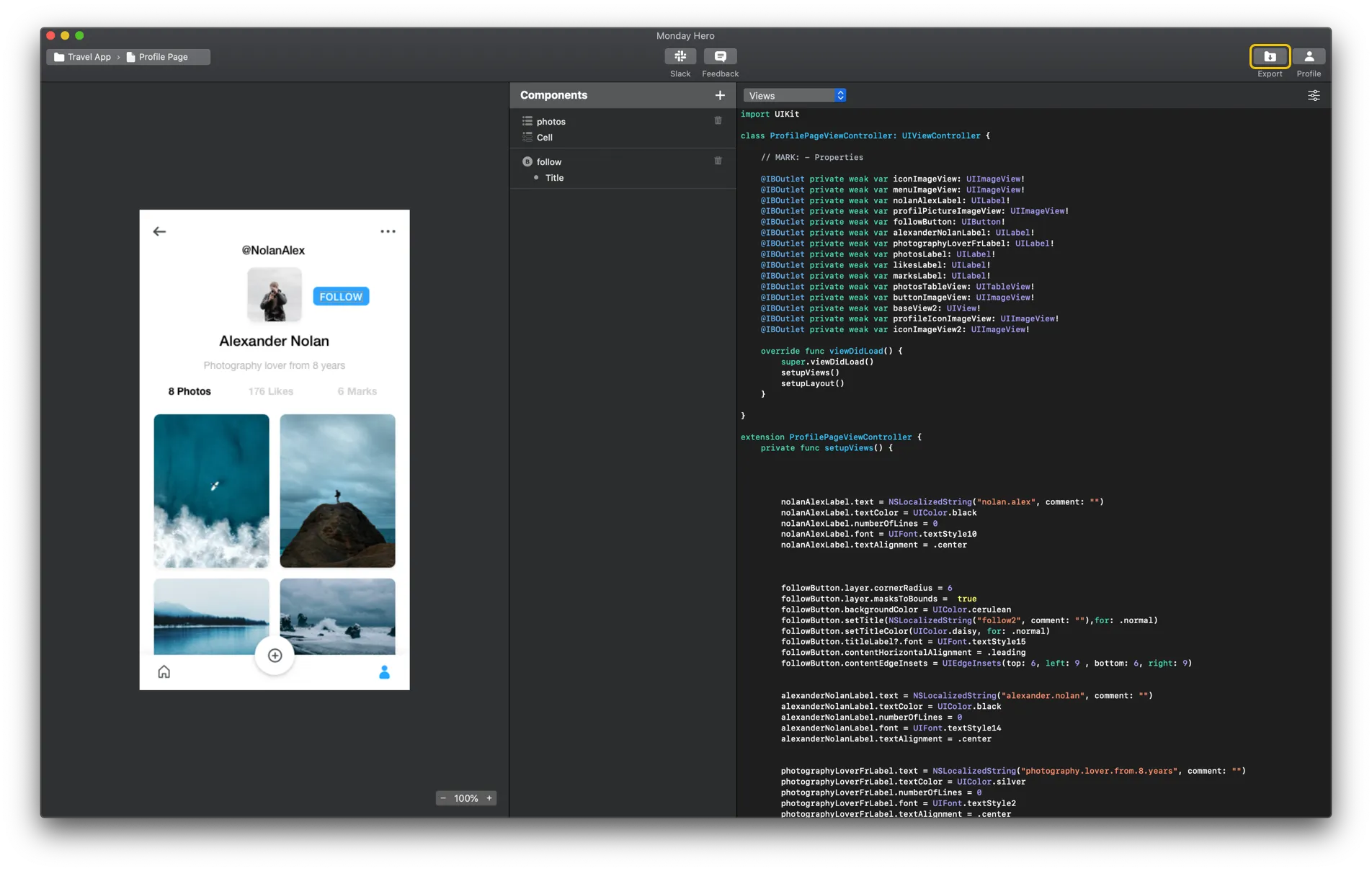The height and width of the screenshot is (871, 1372).
Task: Click the FOLLOW button in mockup
Action: 341,296
